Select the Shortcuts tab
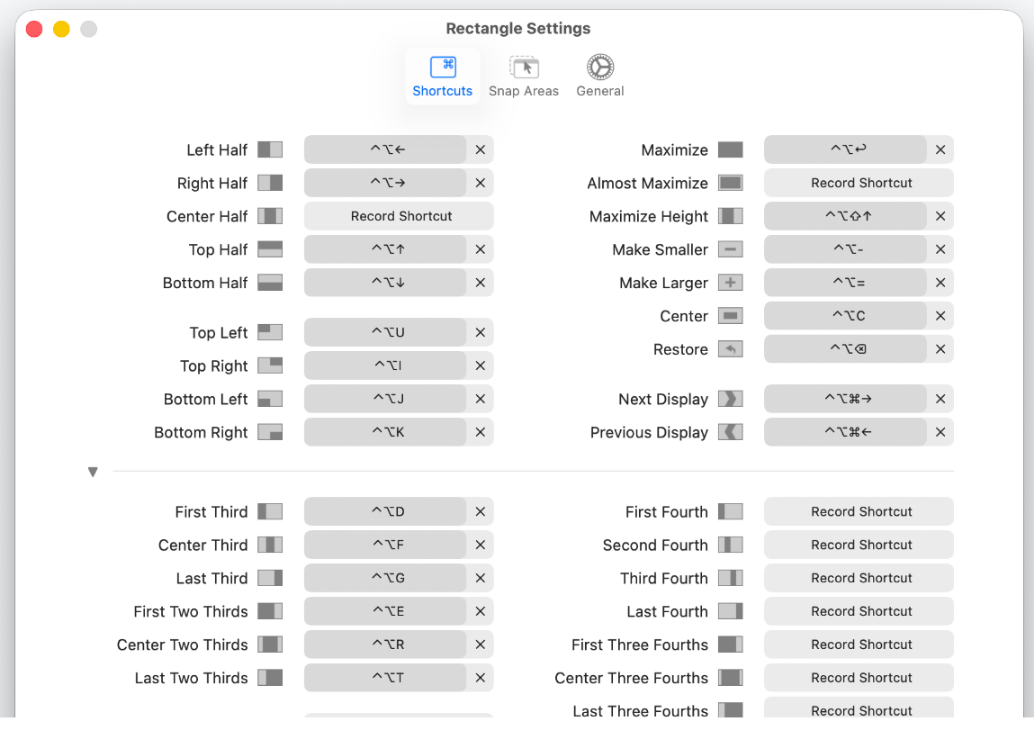 (x=442, y=76)
